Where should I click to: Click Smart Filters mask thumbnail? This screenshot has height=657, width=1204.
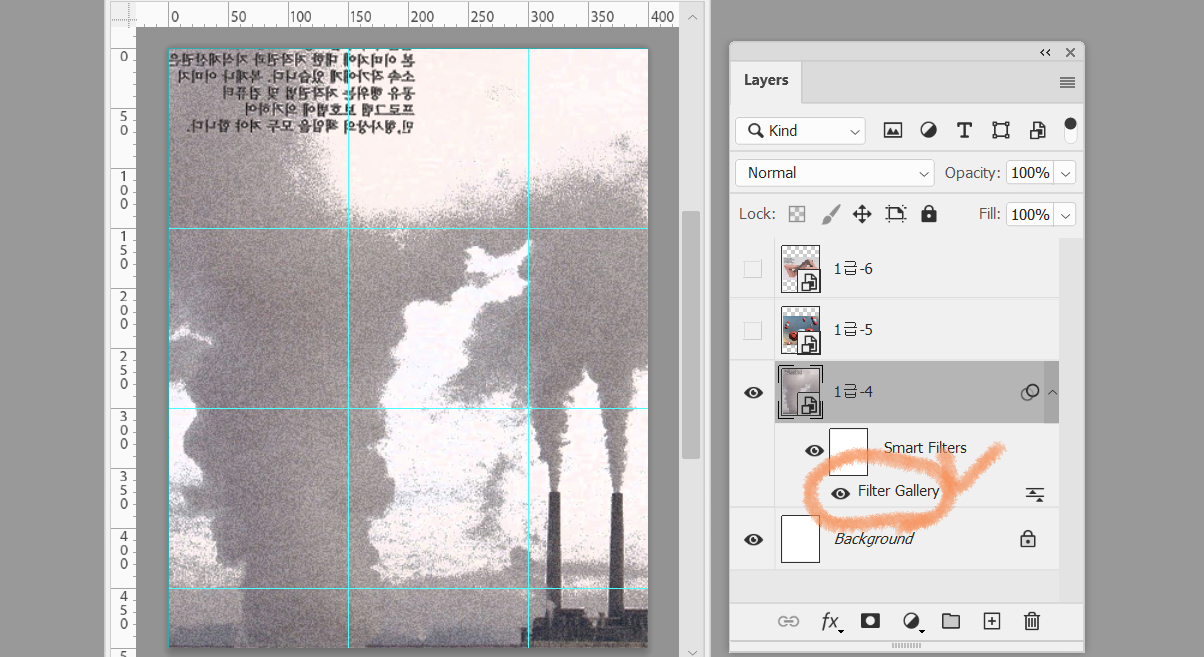click(848, 452)
